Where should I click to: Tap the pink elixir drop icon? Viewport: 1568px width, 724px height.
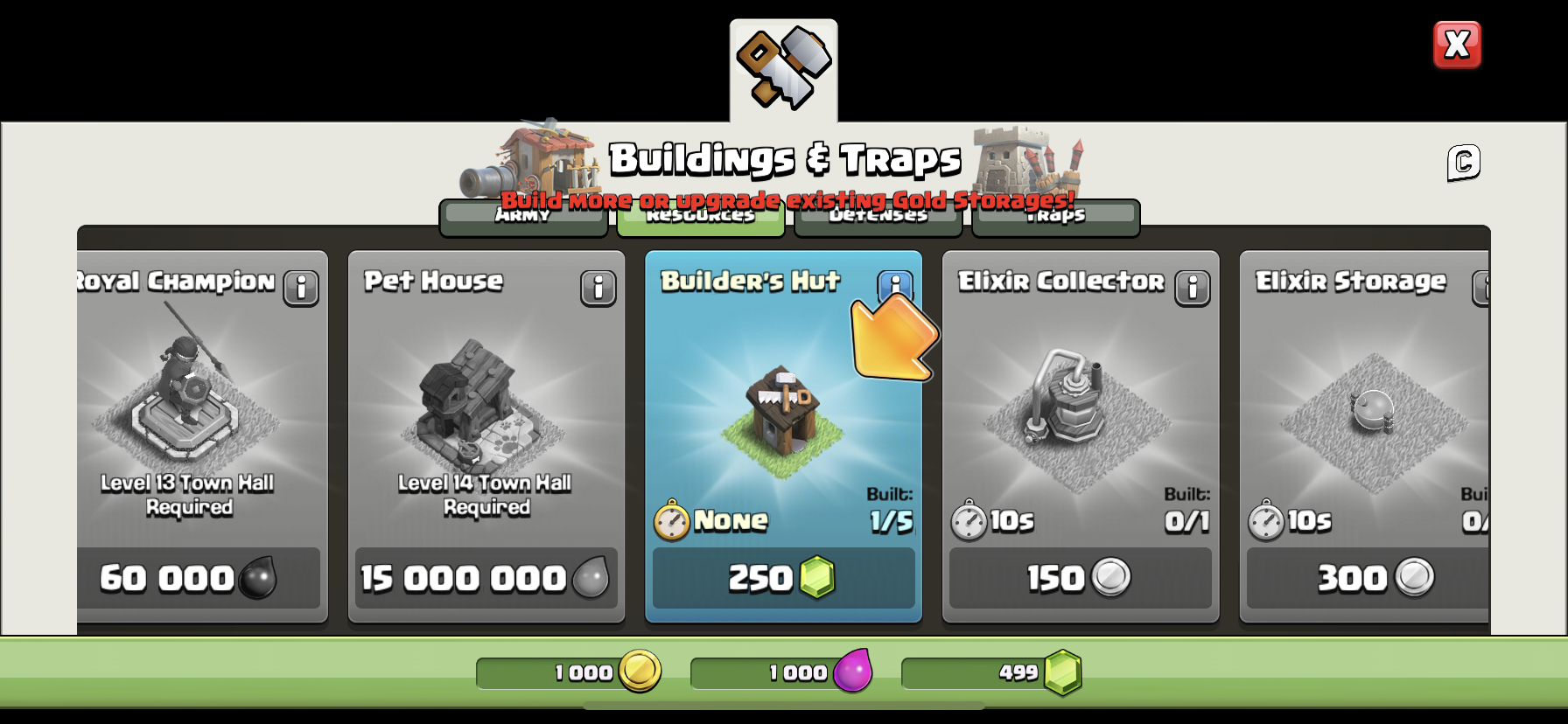(853, 671)
